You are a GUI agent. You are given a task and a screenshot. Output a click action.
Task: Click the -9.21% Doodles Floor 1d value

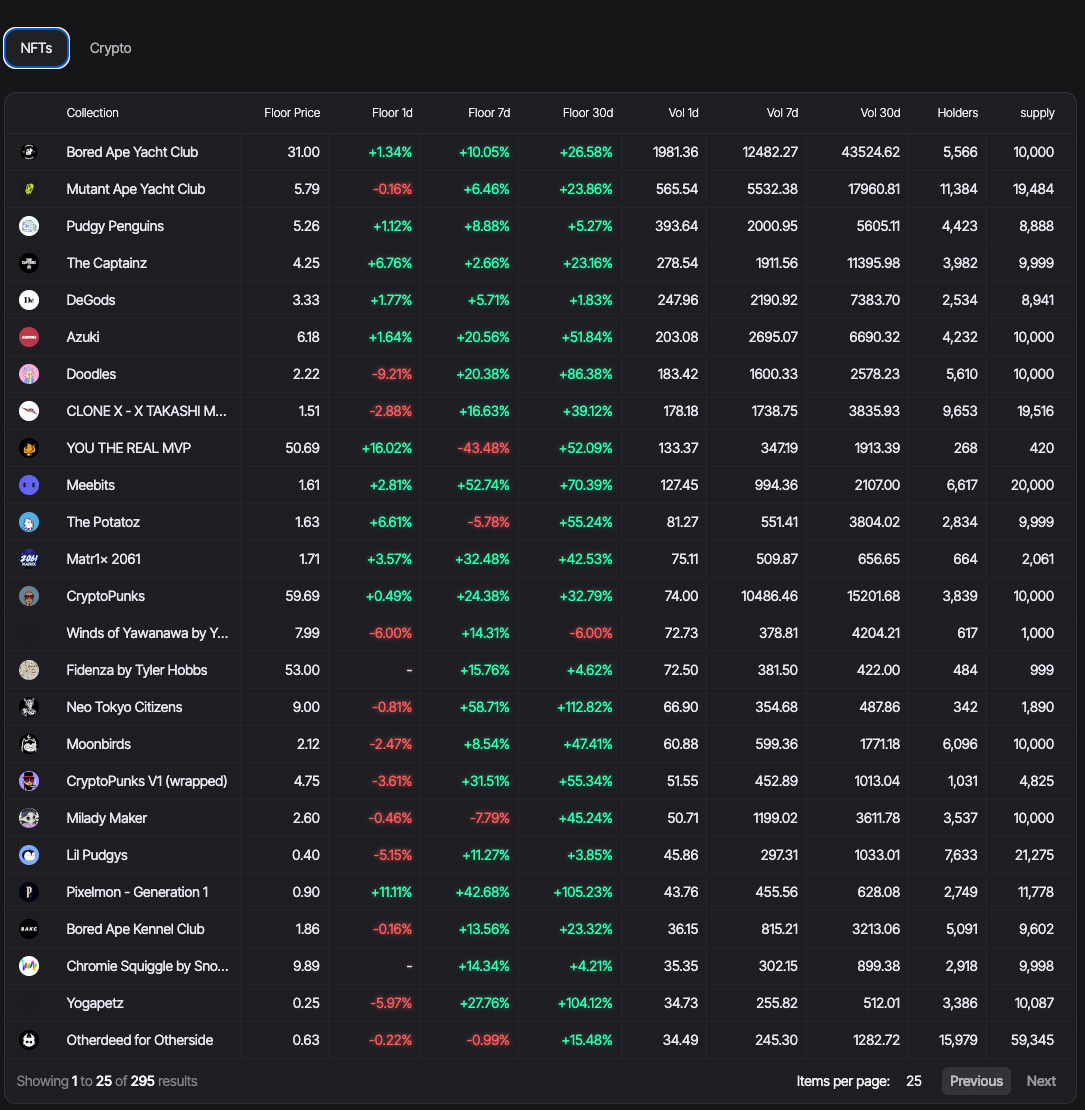(x=392, y=374)
